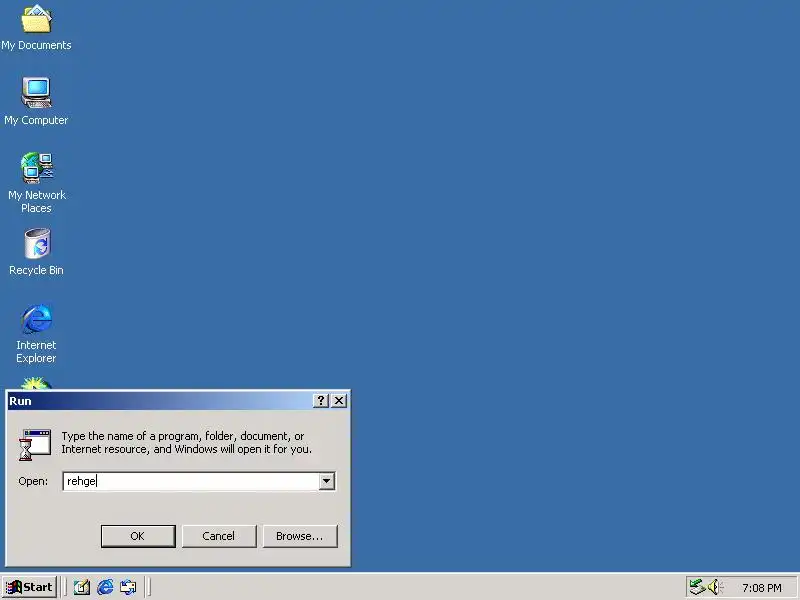Click the volume speaker tray icon
Viewport: 800px width, 600px height.
[714, 587]
